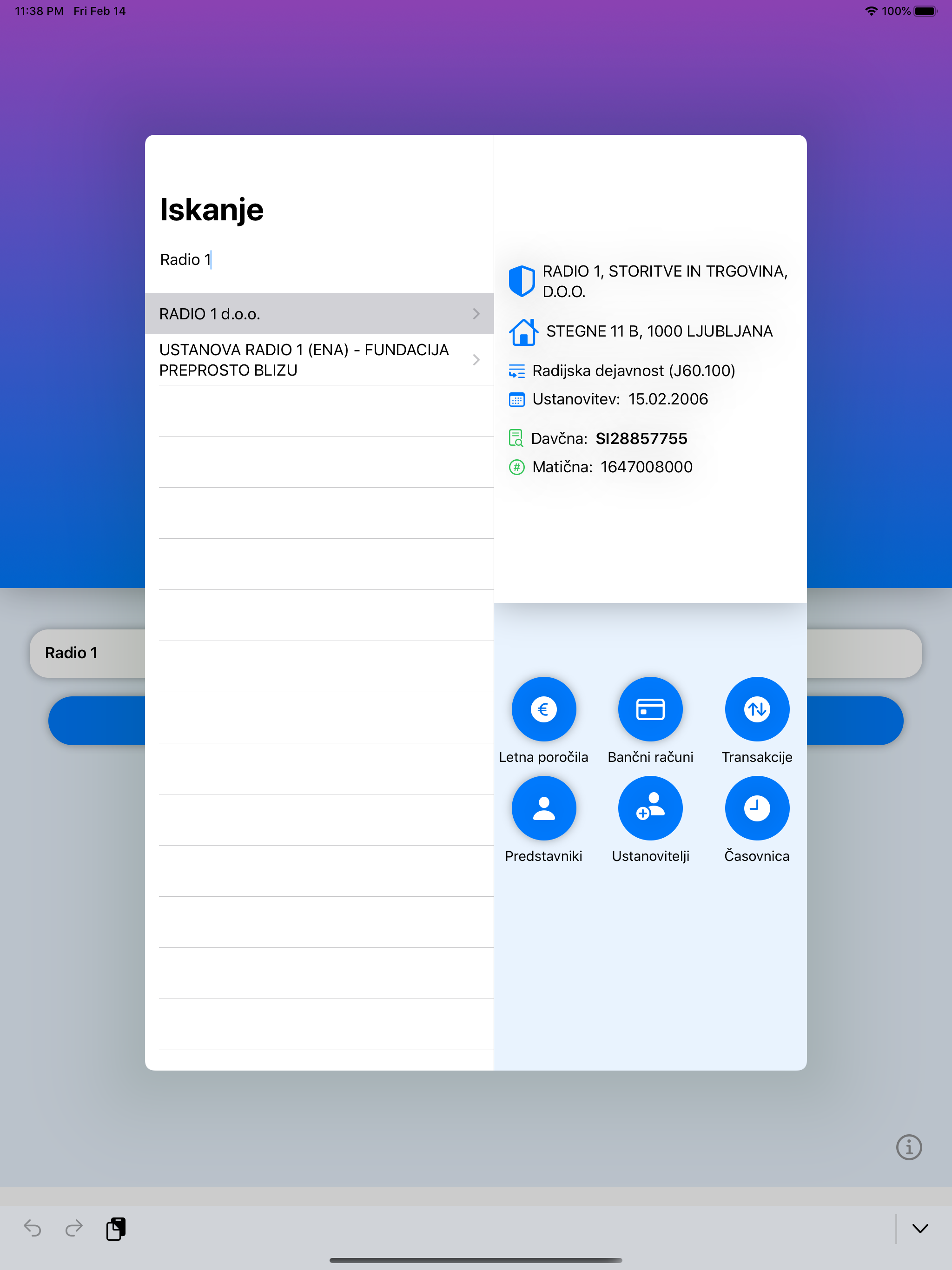
Task: Undo the last keyboard action
Action: pyautogui.click(x=32, y=1228)
